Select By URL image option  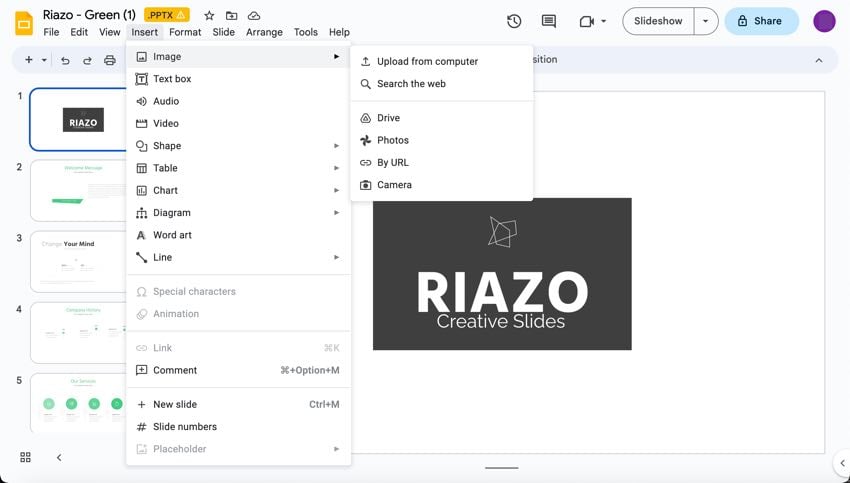[x=392, y=162]
